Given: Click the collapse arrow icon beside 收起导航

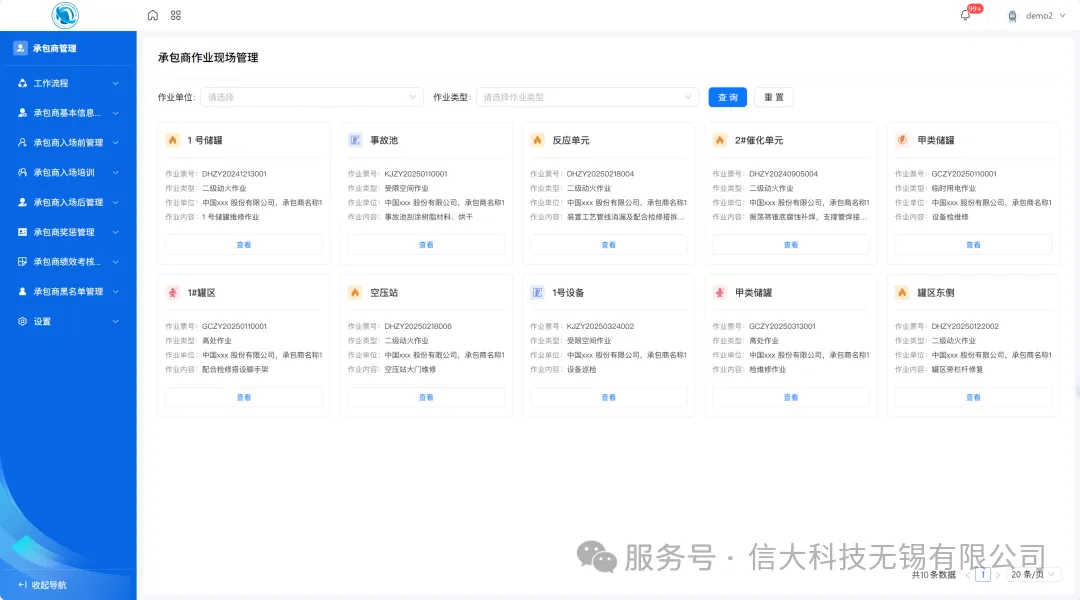Looking at the screenshot, I should (22, 585).
